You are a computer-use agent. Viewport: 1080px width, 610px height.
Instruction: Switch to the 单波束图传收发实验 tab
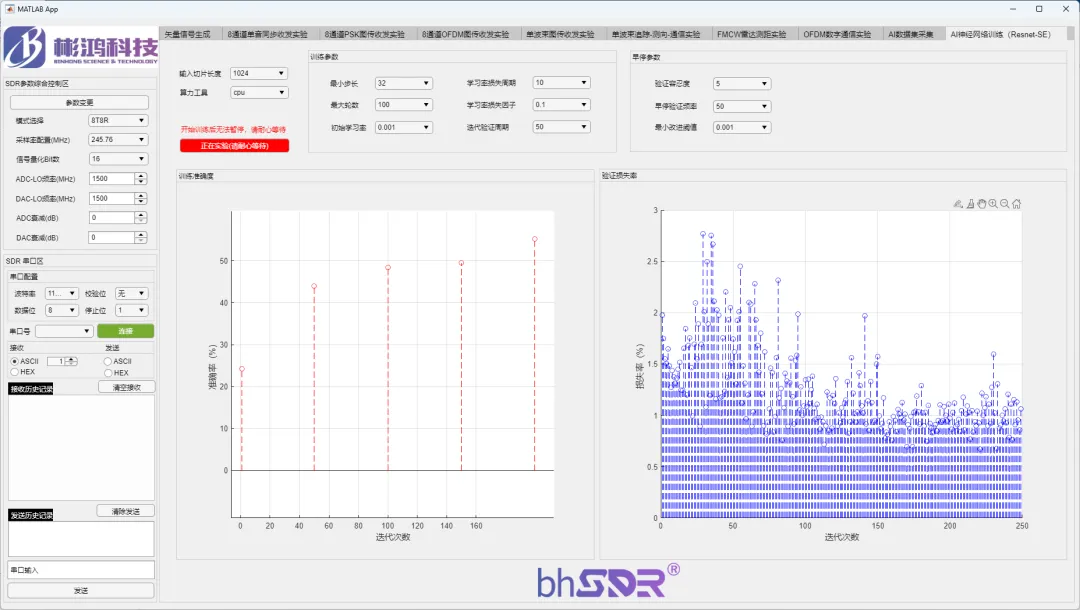[x=563, y=34]
